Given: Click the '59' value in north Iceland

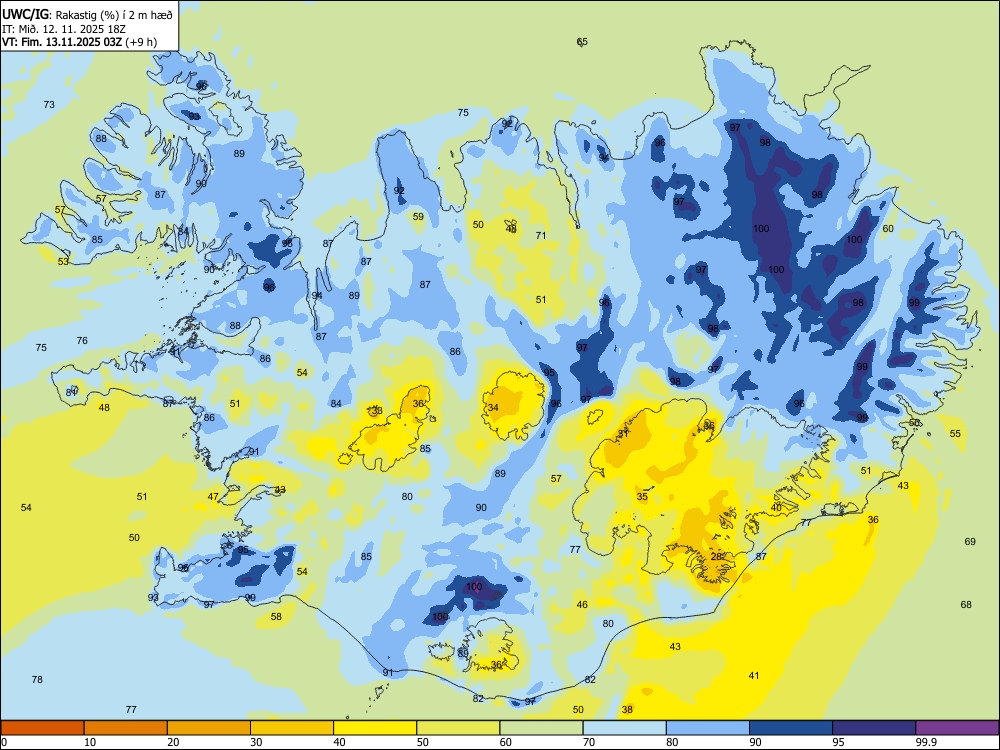Looking at the screenshot, I should coord(418,217).
